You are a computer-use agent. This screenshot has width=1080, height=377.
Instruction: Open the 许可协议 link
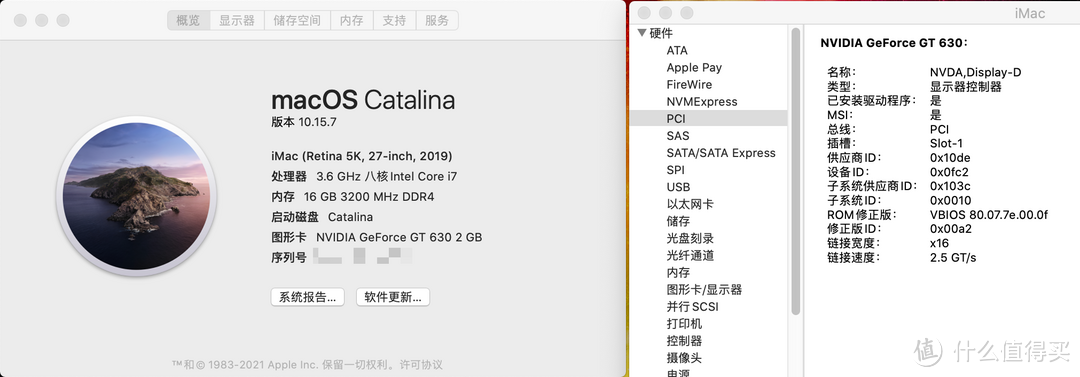coord(422,364)
